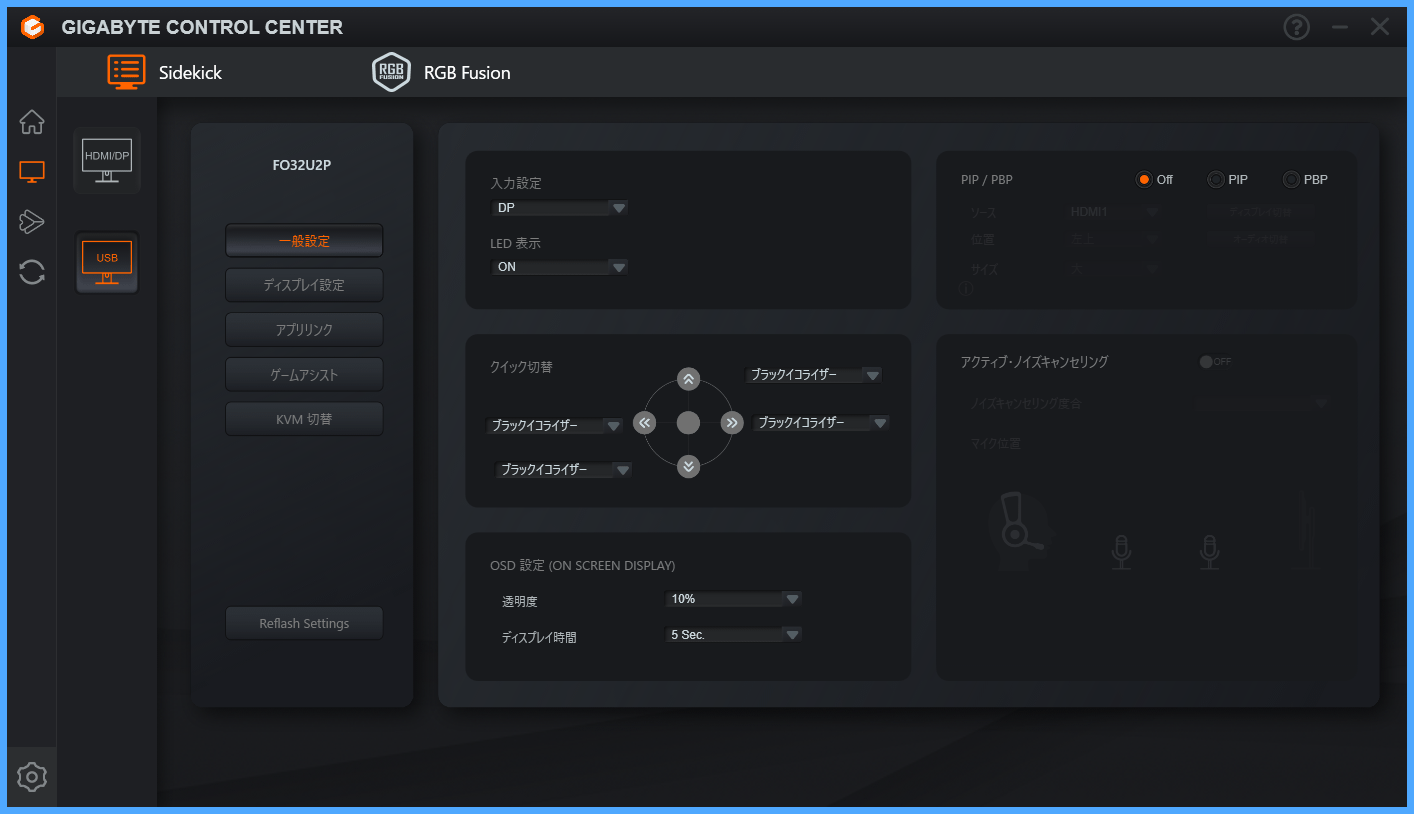This screenshot has height=814, width=1414.
Task: Select the PBP radio button
Action: pyautogui.click(x=1291, y=180)
